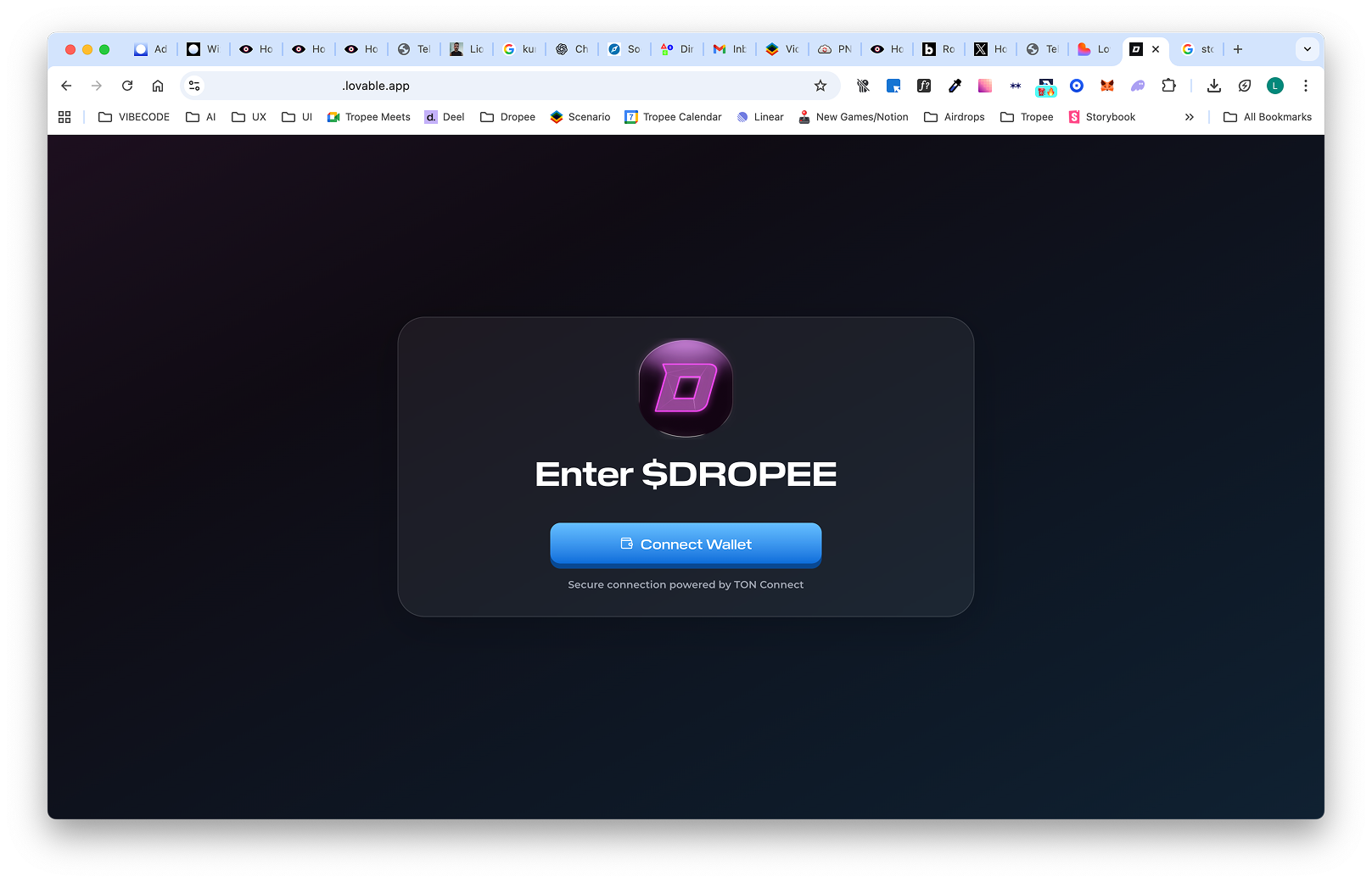
Task: Click the downloads icon in toolbar
Action: (1214, 86)
